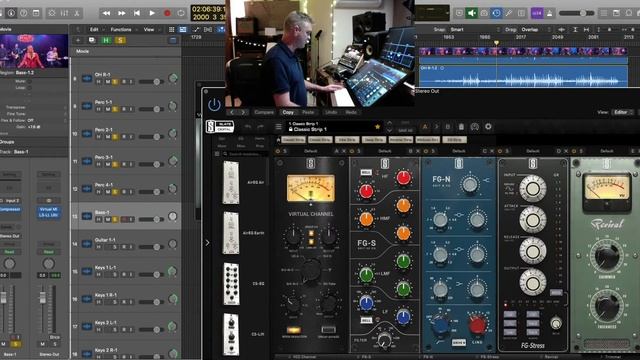The width and height of the screenshot is (640, 360).
Task: Click the Compare button in plugin header
Action: click(264, 112)
